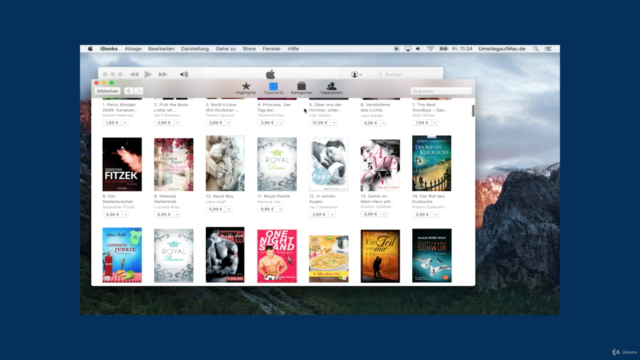640x360 pixels.
Task: Open the Fitzek Der Seelenbrecher cover
Action: (x=122, y=164)
